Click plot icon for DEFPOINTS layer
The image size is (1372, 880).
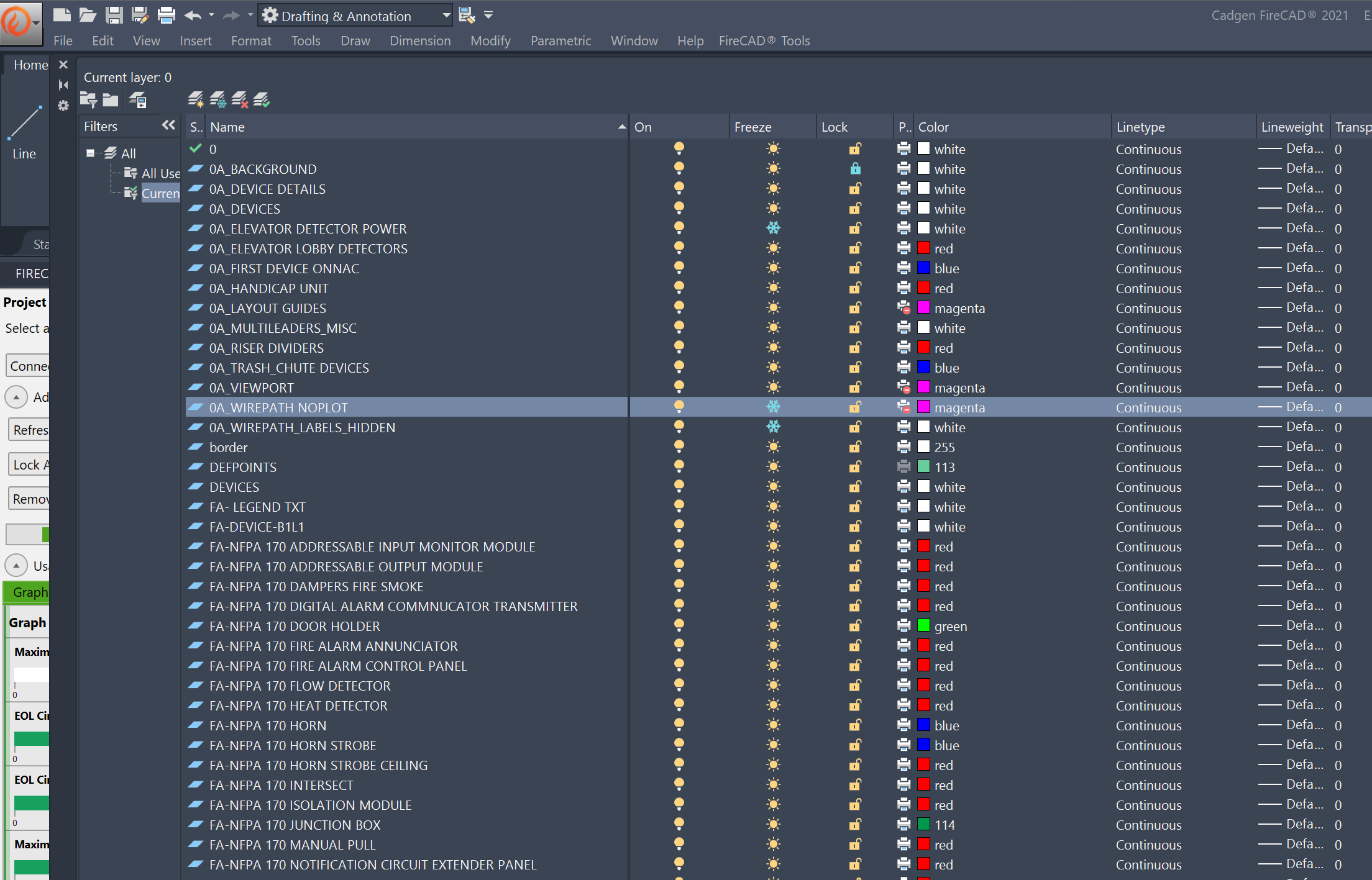point(904,467)
